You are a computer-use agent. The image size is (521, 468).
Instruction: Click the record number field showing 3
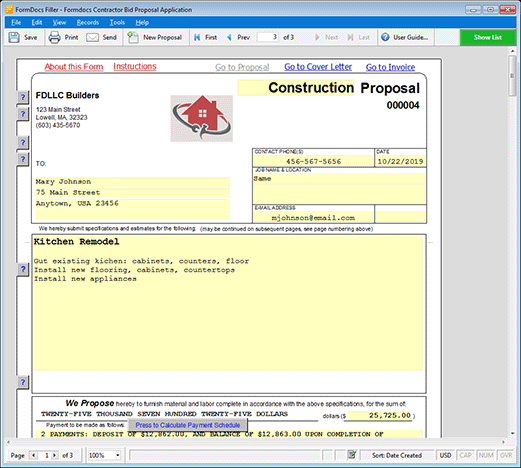268,37
